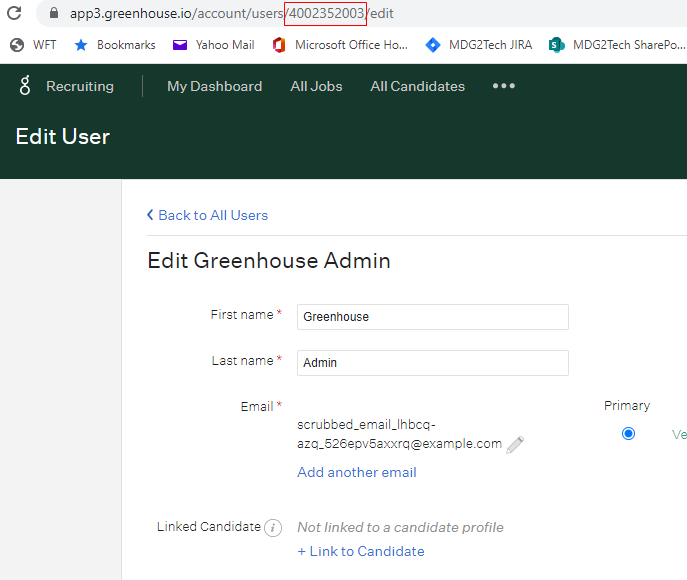
Task: Open the WFT bookmark
Action: 34,45
